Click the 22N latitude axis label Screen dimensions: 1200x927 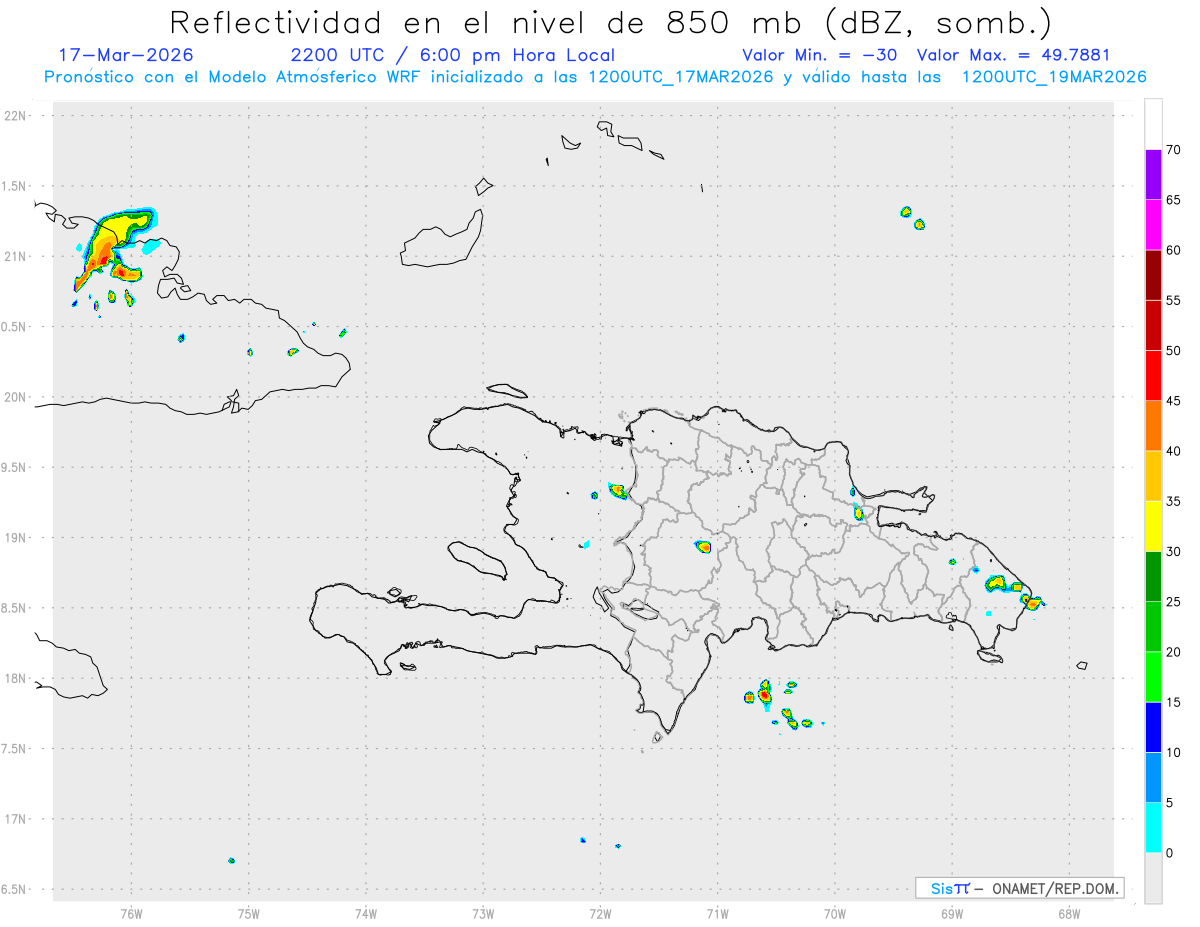tap(17, 116)
